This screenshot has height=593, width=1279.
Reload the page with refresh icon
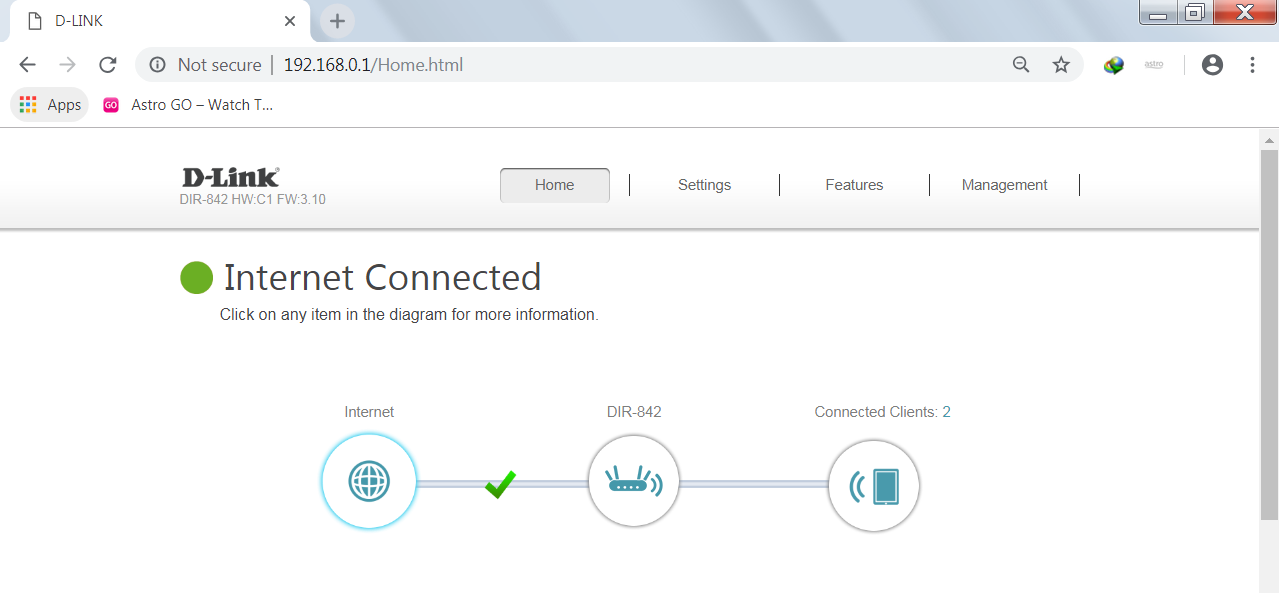point(108,65)
